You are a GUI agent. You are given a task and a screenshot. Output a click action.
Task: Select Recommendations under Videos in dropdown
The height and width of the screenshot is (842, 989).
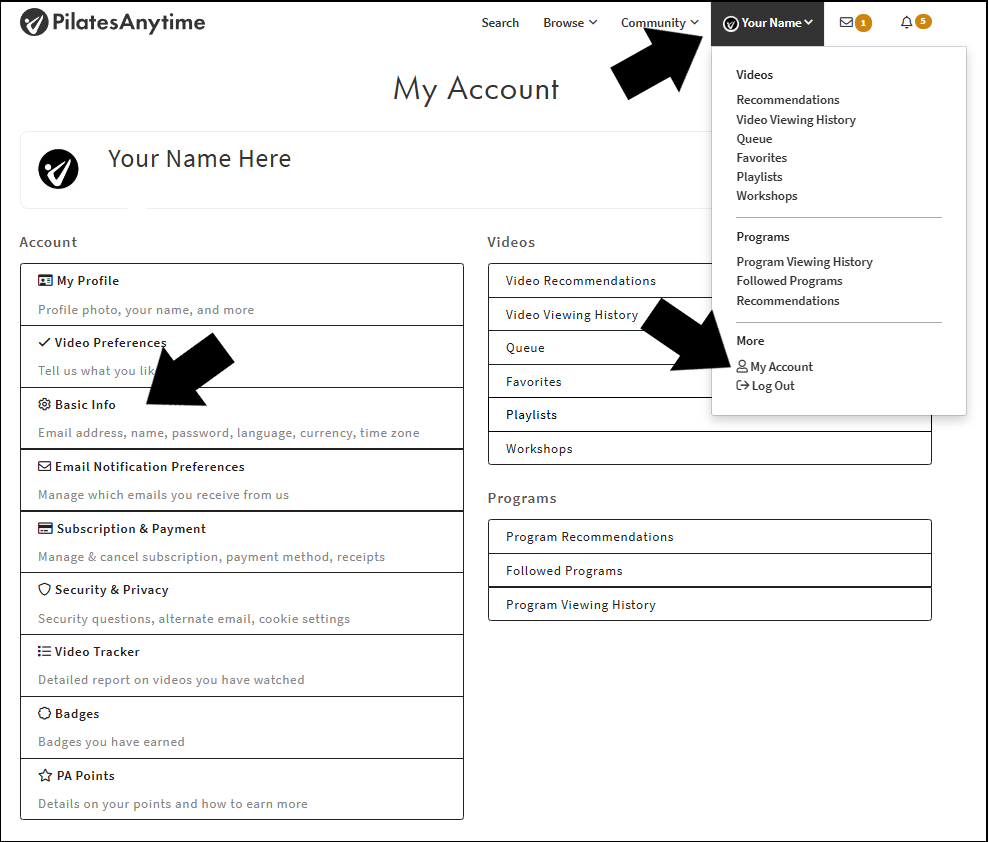pyautogui.click(x=788, y=100)
